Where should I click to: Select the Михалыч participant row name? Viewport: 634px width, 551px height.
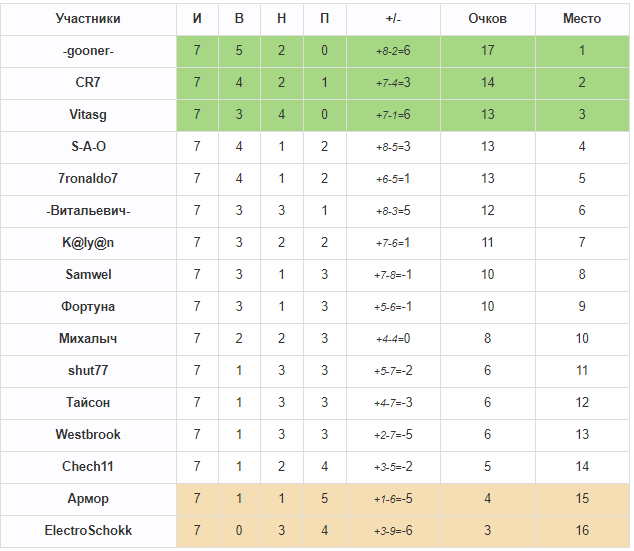coord(88,338)
